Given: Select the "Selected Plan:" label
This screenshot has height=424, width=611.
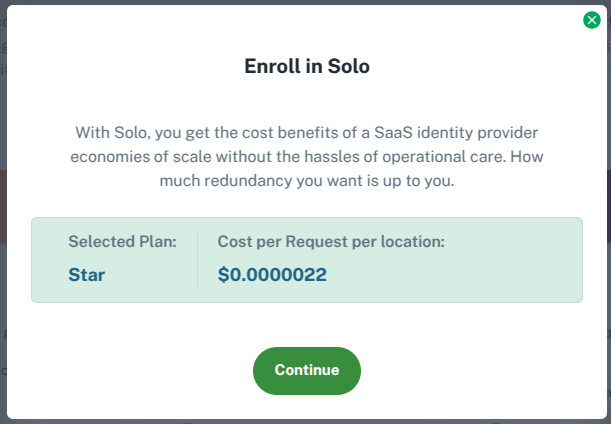Looking at the screenshot, I should 122,242.
